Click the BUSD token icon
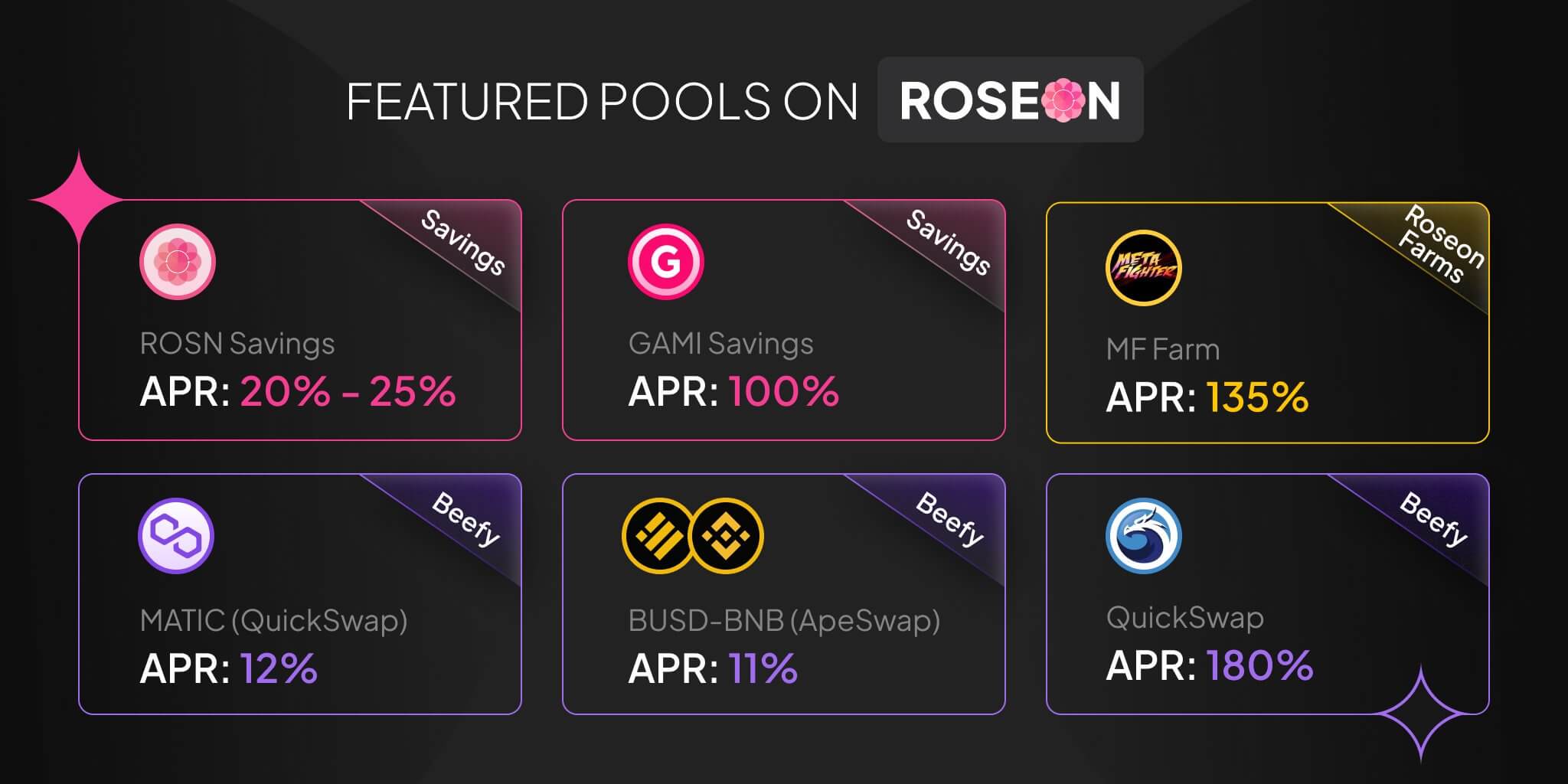 point(658,536)
